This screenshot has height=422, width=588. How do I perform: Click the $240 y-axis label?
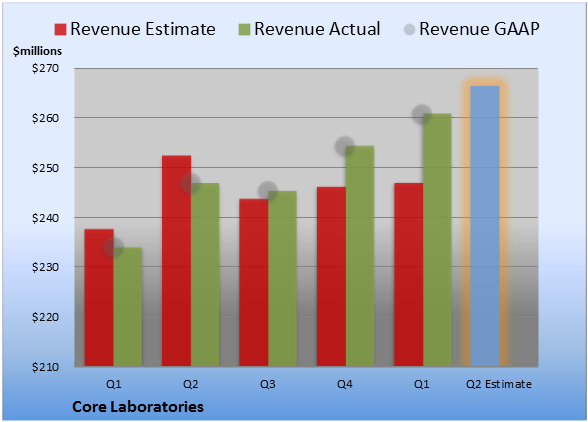click(45, 218)
